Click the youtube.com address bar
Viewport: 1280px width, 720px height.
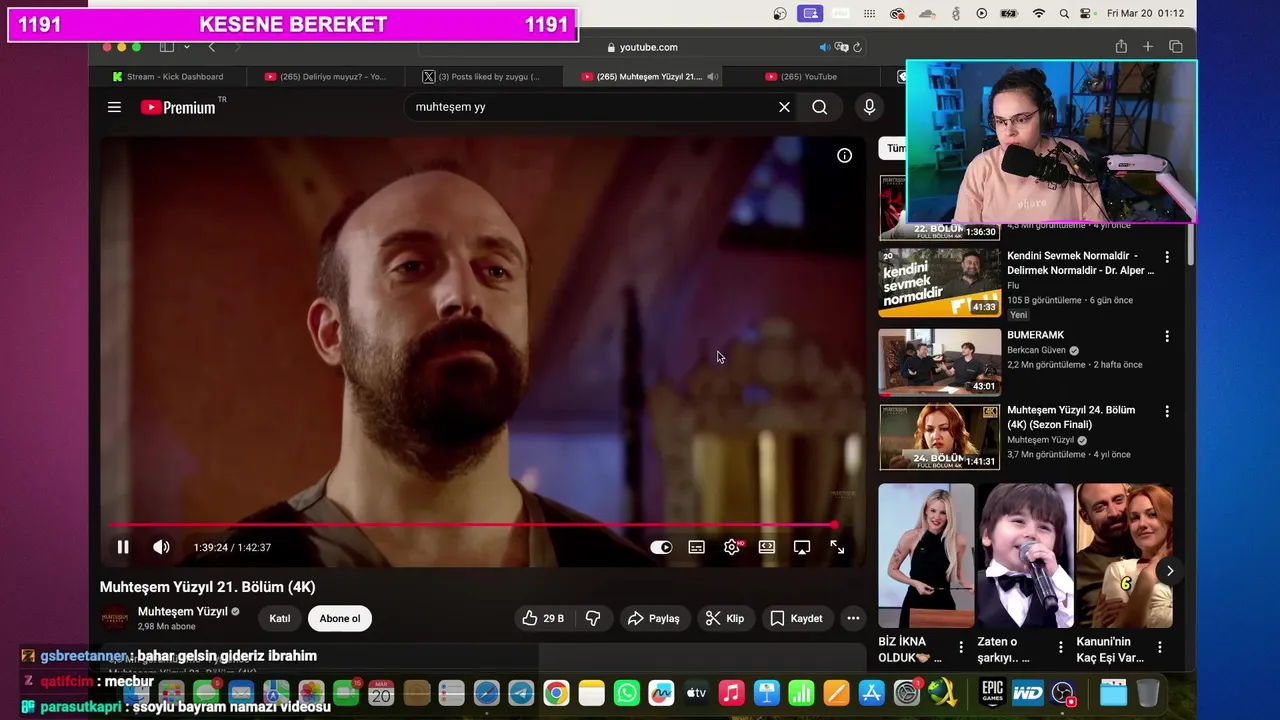(x=642, y=47)
